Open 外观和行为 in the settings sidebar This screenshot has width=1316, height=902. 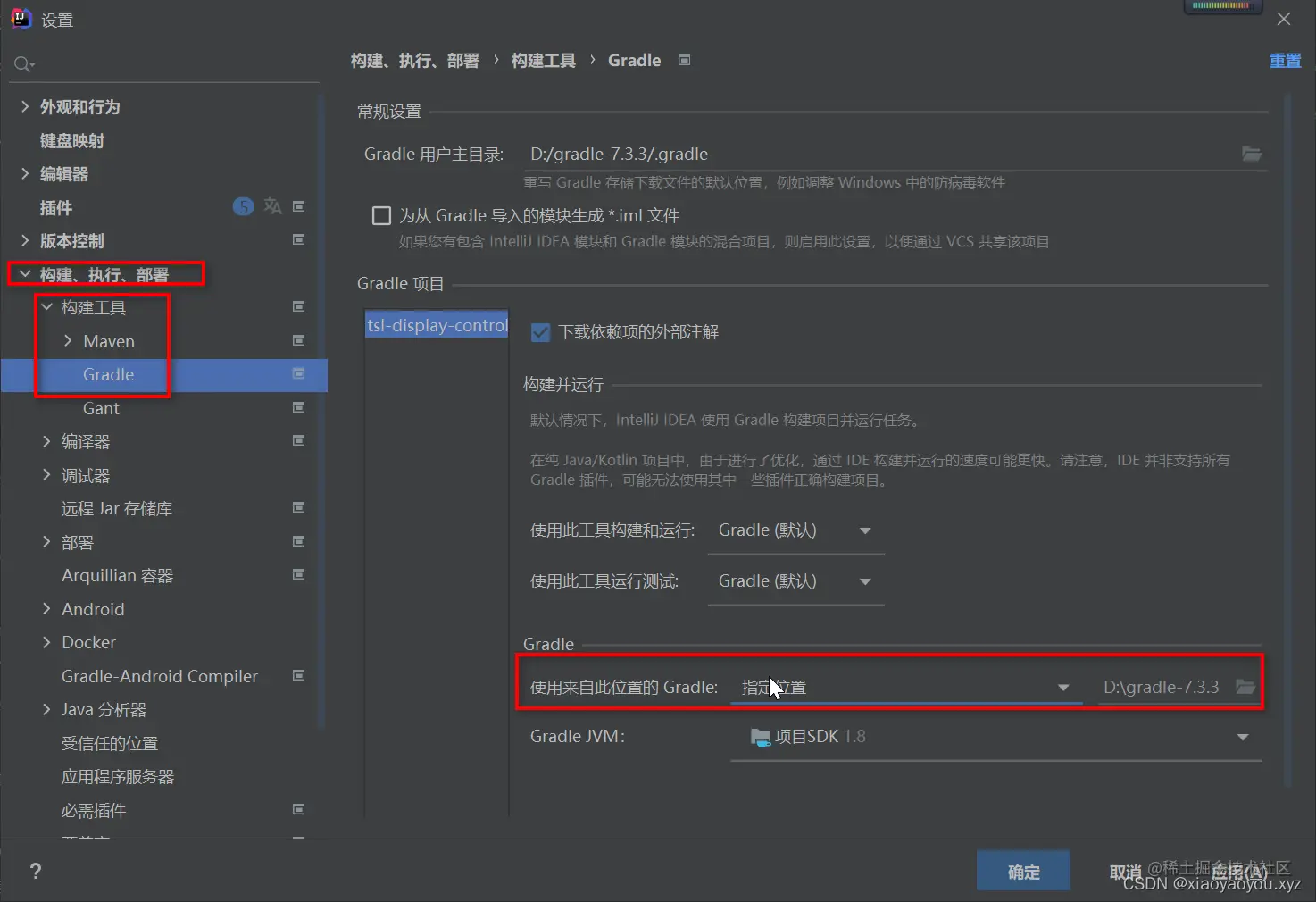79,106
